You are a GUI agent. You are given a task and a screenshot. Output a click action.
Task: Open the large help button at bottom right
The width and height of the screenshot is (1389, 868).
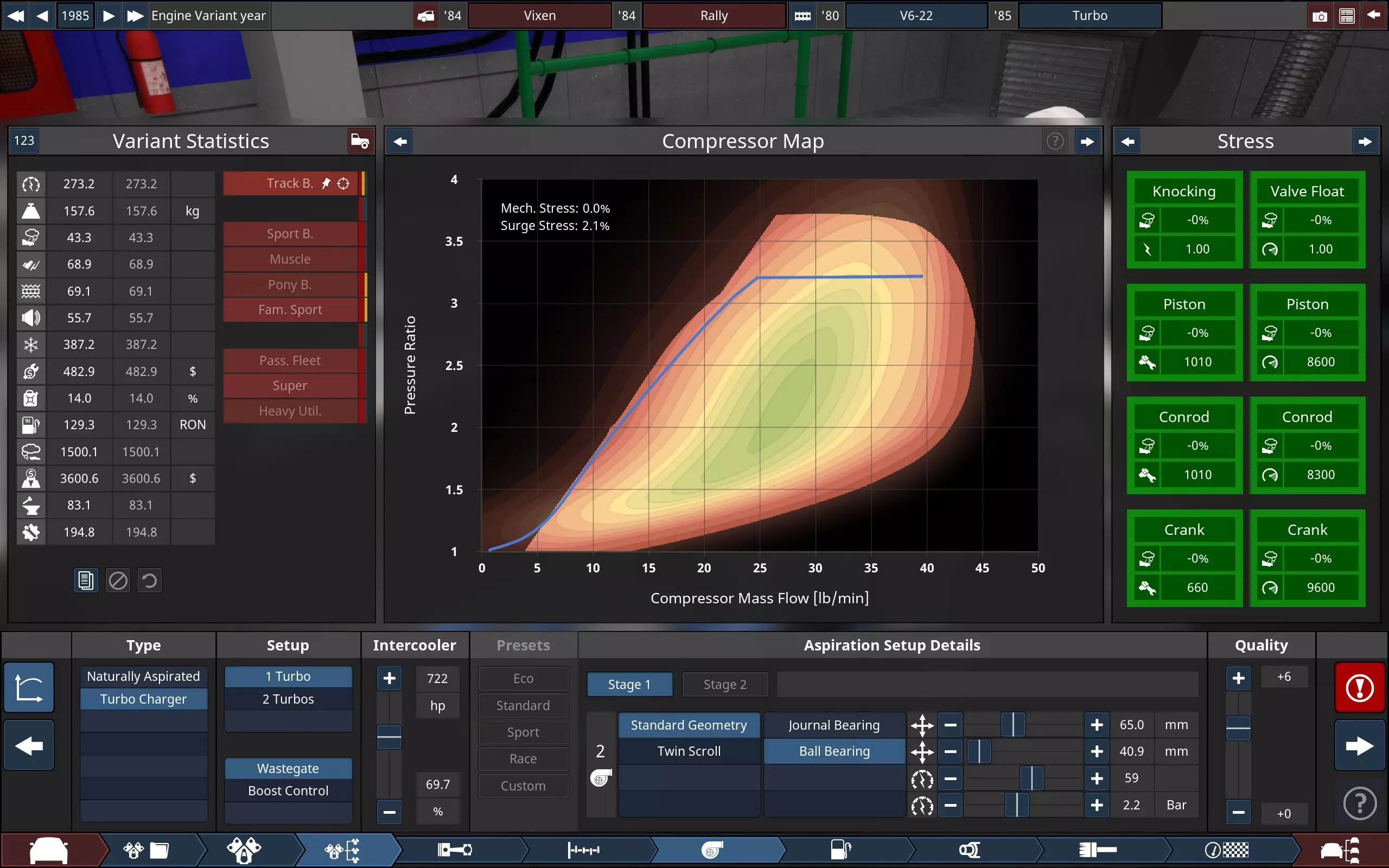point(1360,803)
